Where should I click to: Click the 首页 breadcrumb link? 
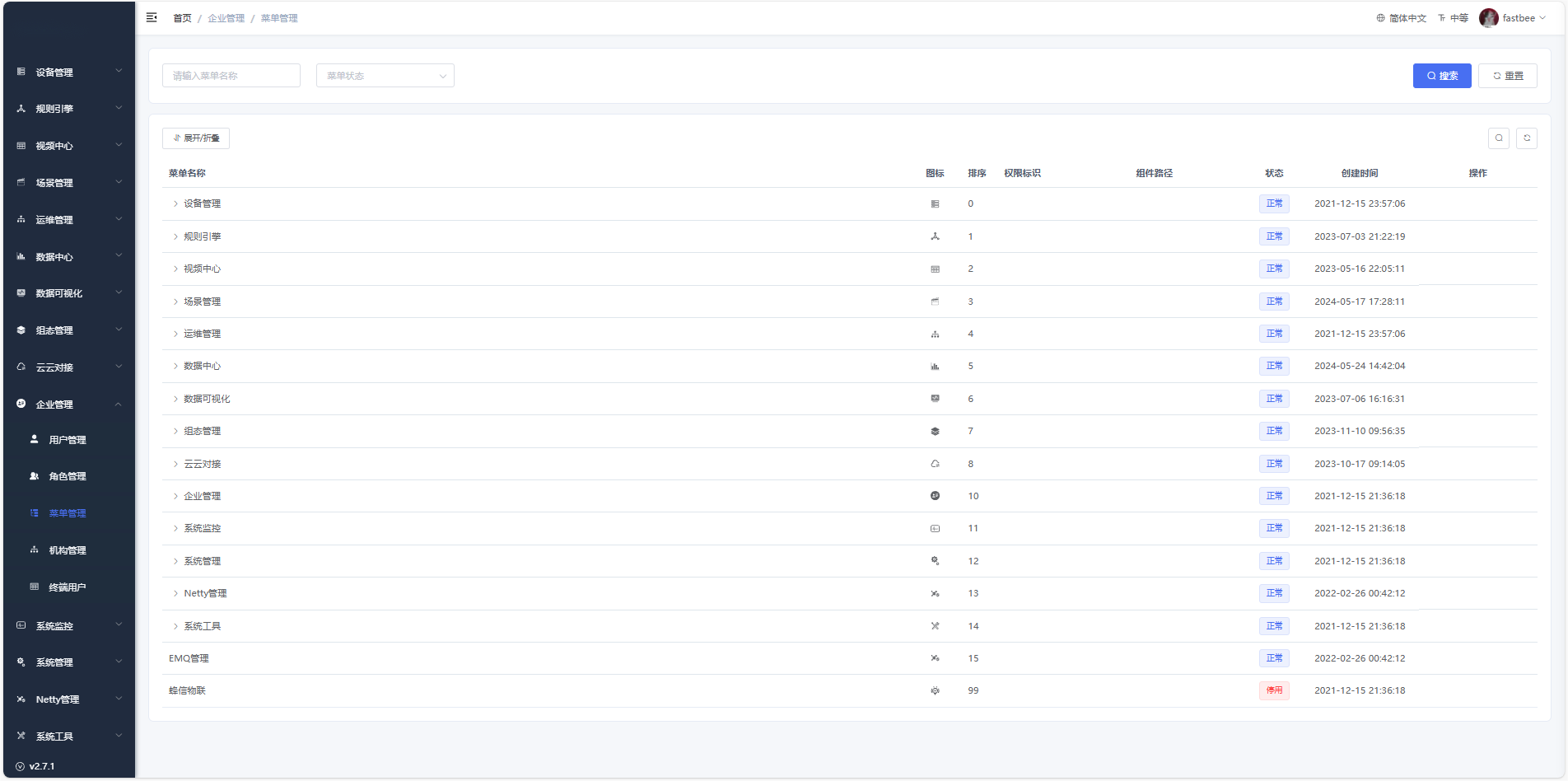(182, 18)
